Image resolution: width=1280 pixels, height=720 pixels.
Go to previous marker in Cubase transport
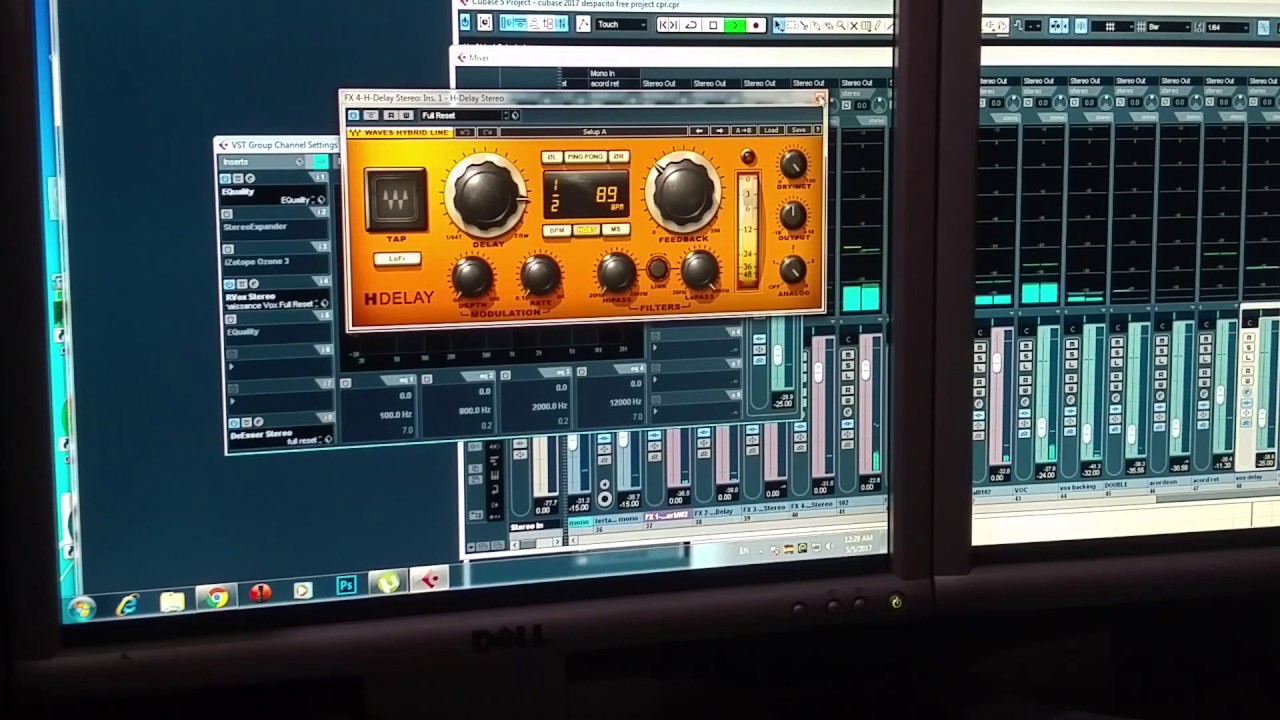(663, 25)
